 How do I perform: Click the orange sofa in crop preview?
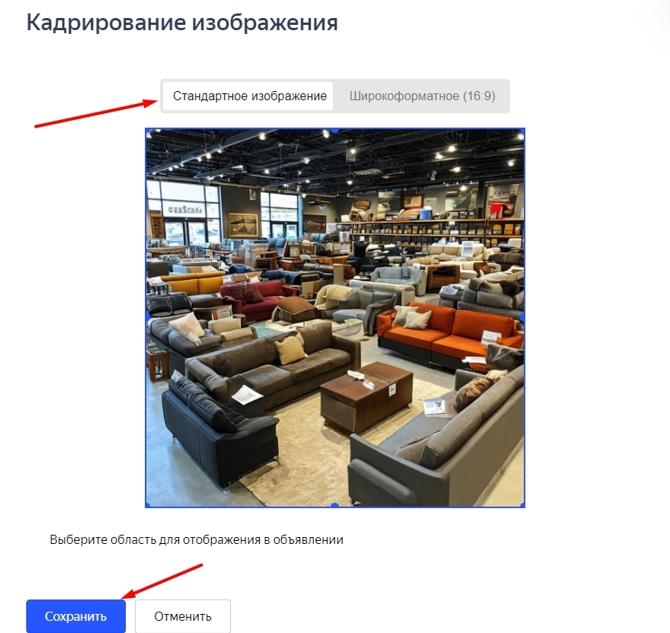click(449, 333)
